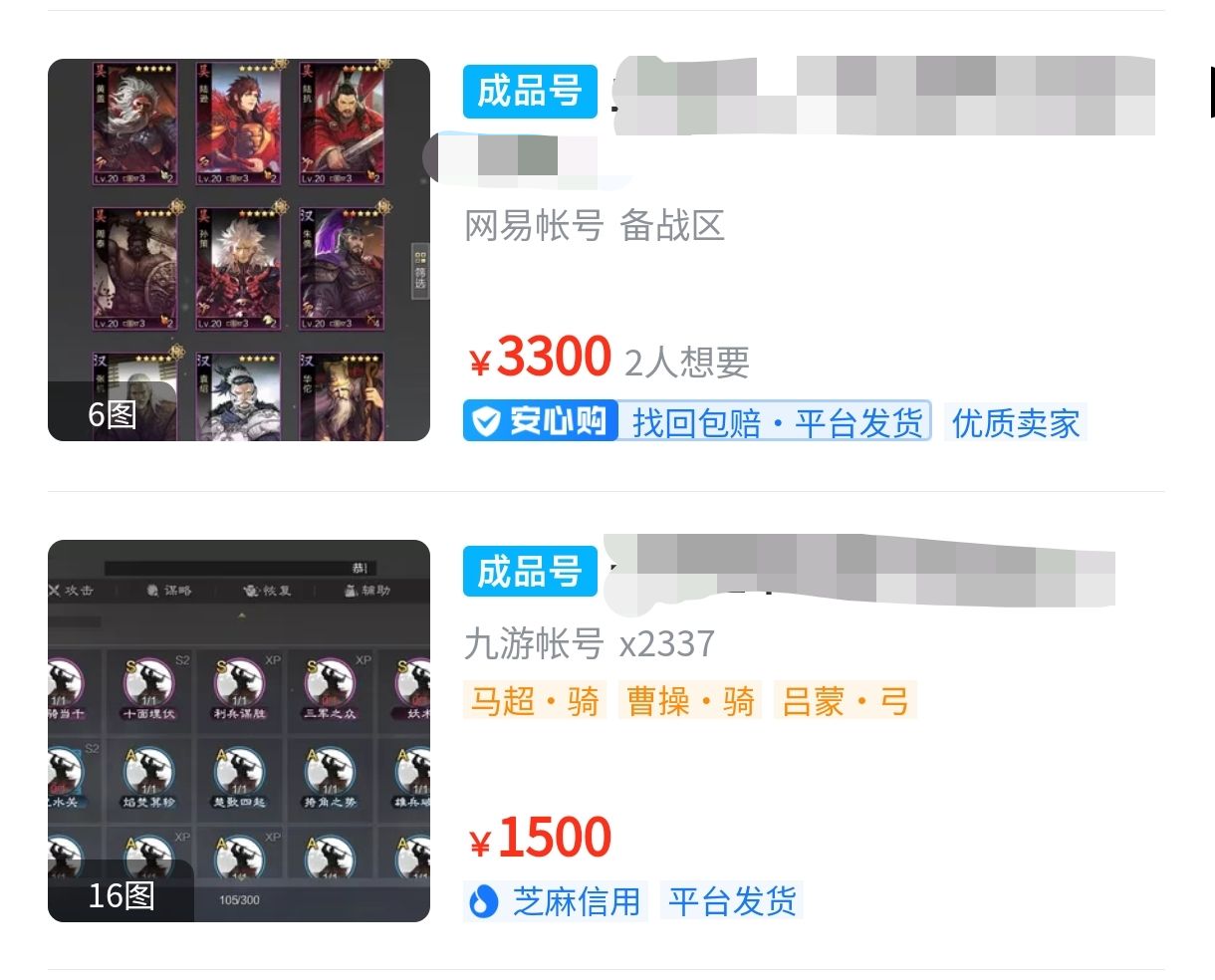Screen dimensions: 1215x980
Task: Click the 成品号 badge on the first listing
Action: pyautogui.click(x=530, y=92)
